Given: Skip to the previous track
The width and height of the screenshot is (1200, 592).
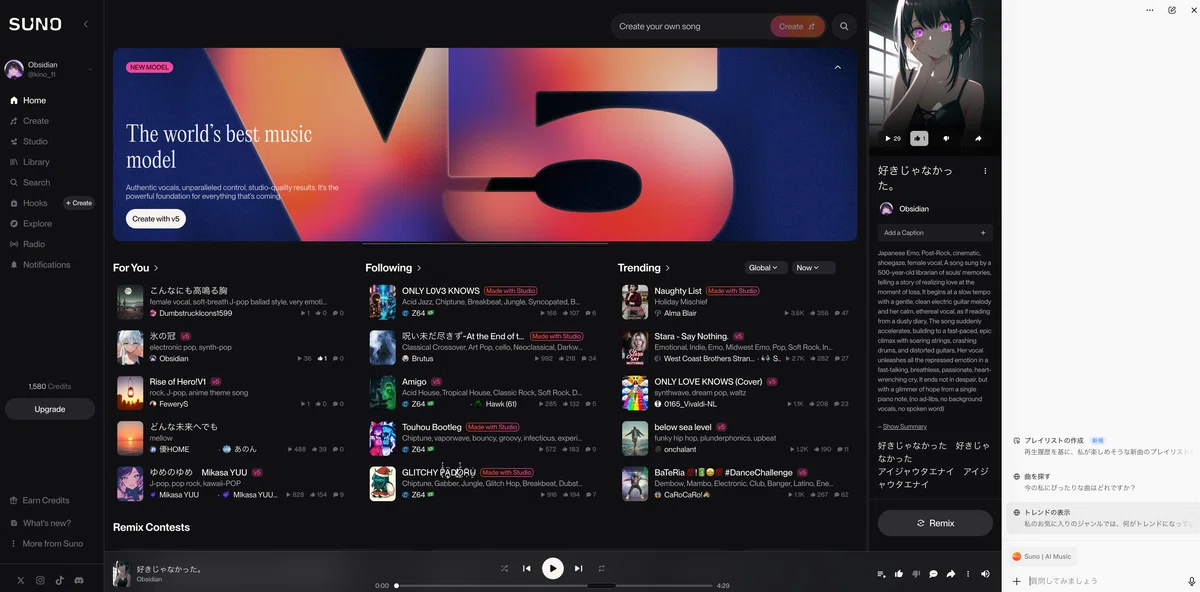Looking at the screenshot, I should (x=527, y=568).
